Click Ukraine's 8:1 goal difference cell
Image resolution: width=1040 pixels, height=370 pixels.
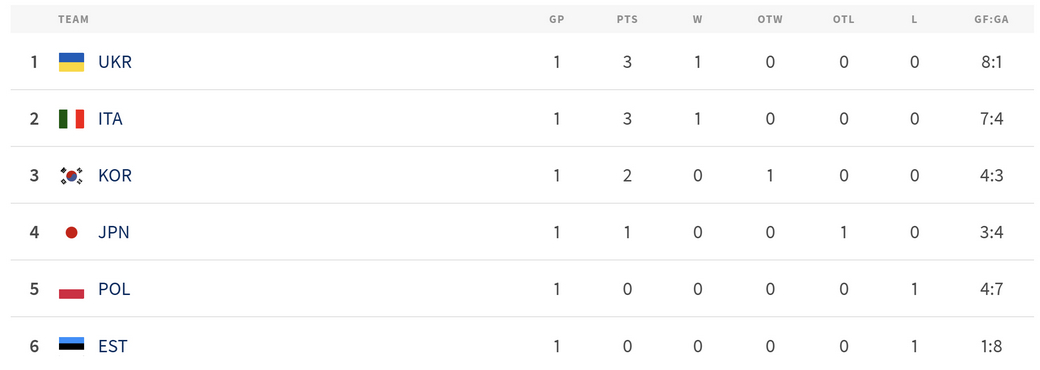(993, 62)
